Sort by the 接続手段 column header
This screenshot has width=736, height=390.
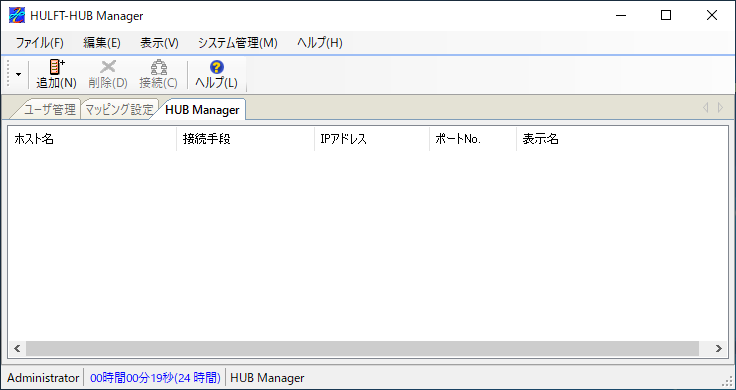click(245, 139)
